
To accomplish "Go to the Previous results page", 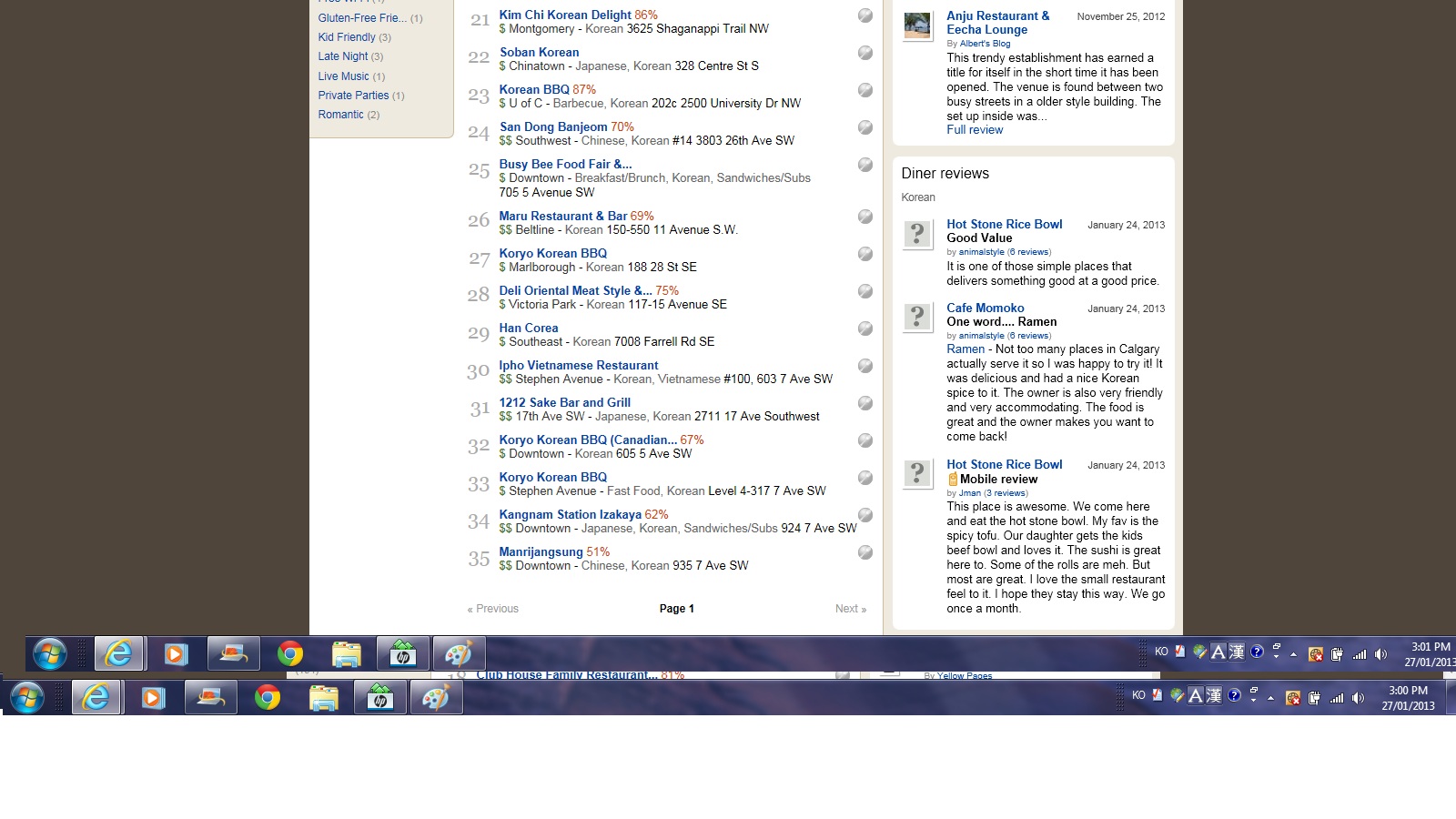I will coord(493,609).
